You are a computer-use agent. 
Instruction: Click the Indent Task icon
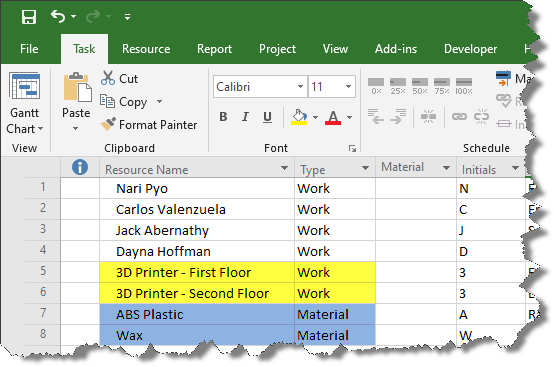pyautogui.click(x=398, y=117)
